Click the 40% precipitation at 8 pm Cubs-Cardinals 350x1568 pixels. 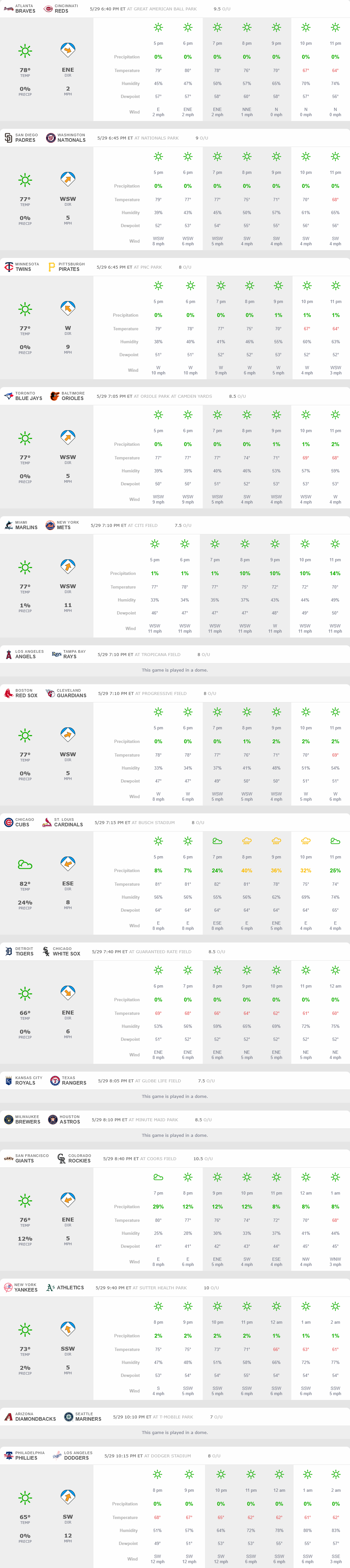pyautogui.click(x=247, y=870)
